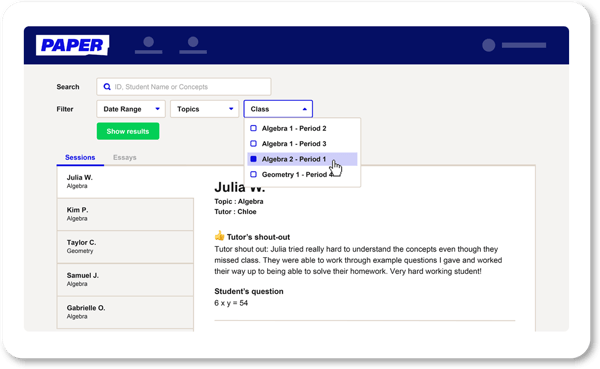
Task: Switch to the Essays tab
Action: pyautogui.click(x=125, y=158)
